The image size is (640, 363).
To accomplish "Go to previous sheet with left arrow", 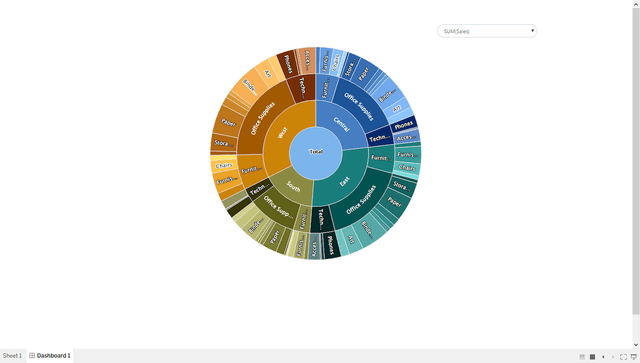I will tap(603, 357).
